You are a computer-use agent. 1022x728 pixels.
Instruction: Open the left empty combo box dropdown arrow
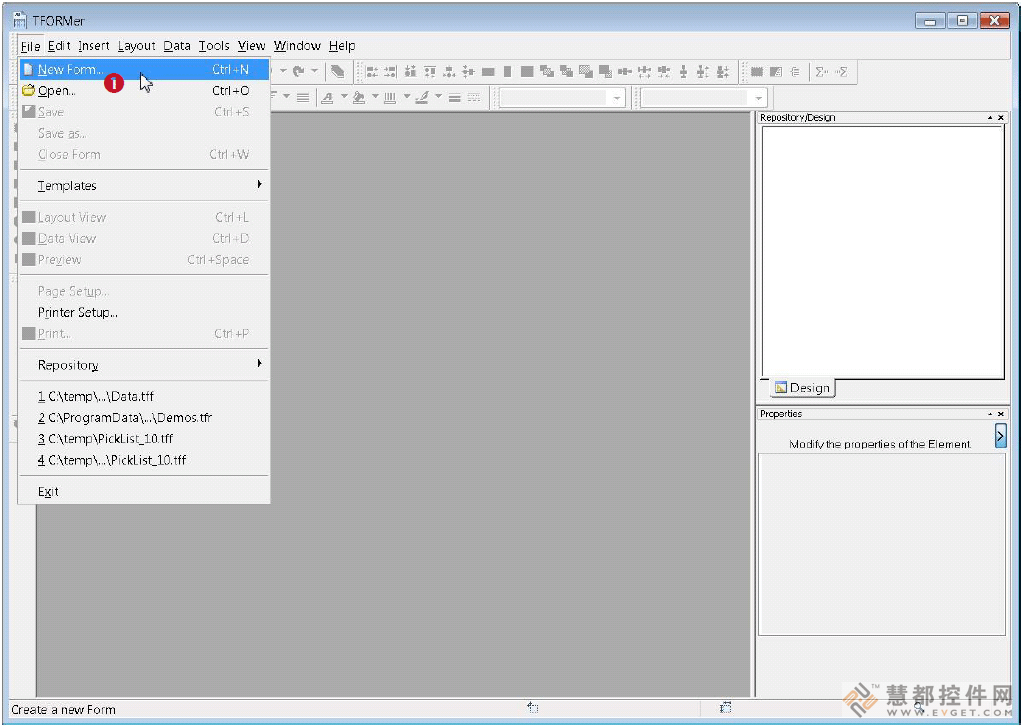[x=616, y=98]
